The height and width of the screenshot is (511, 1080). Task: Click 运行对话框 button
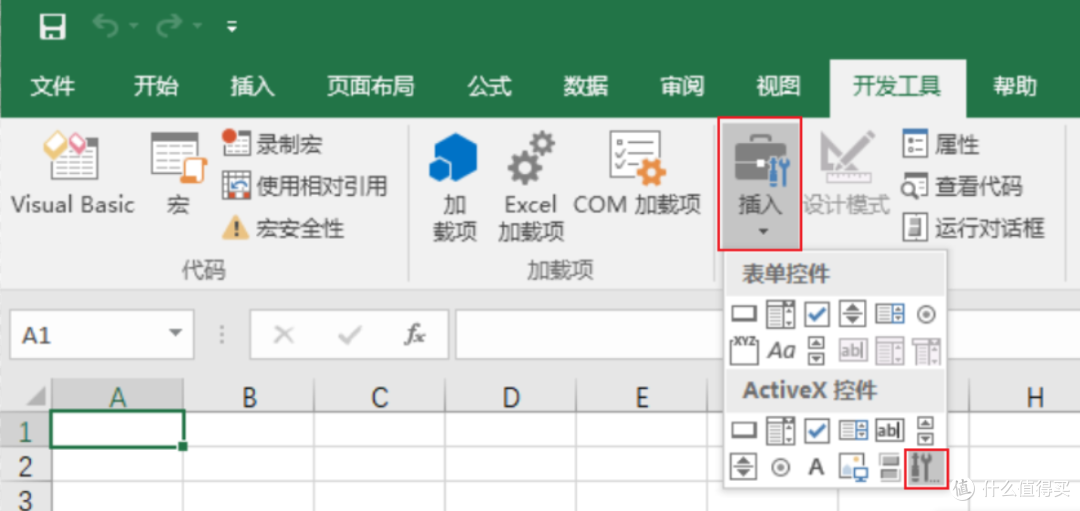973,227
